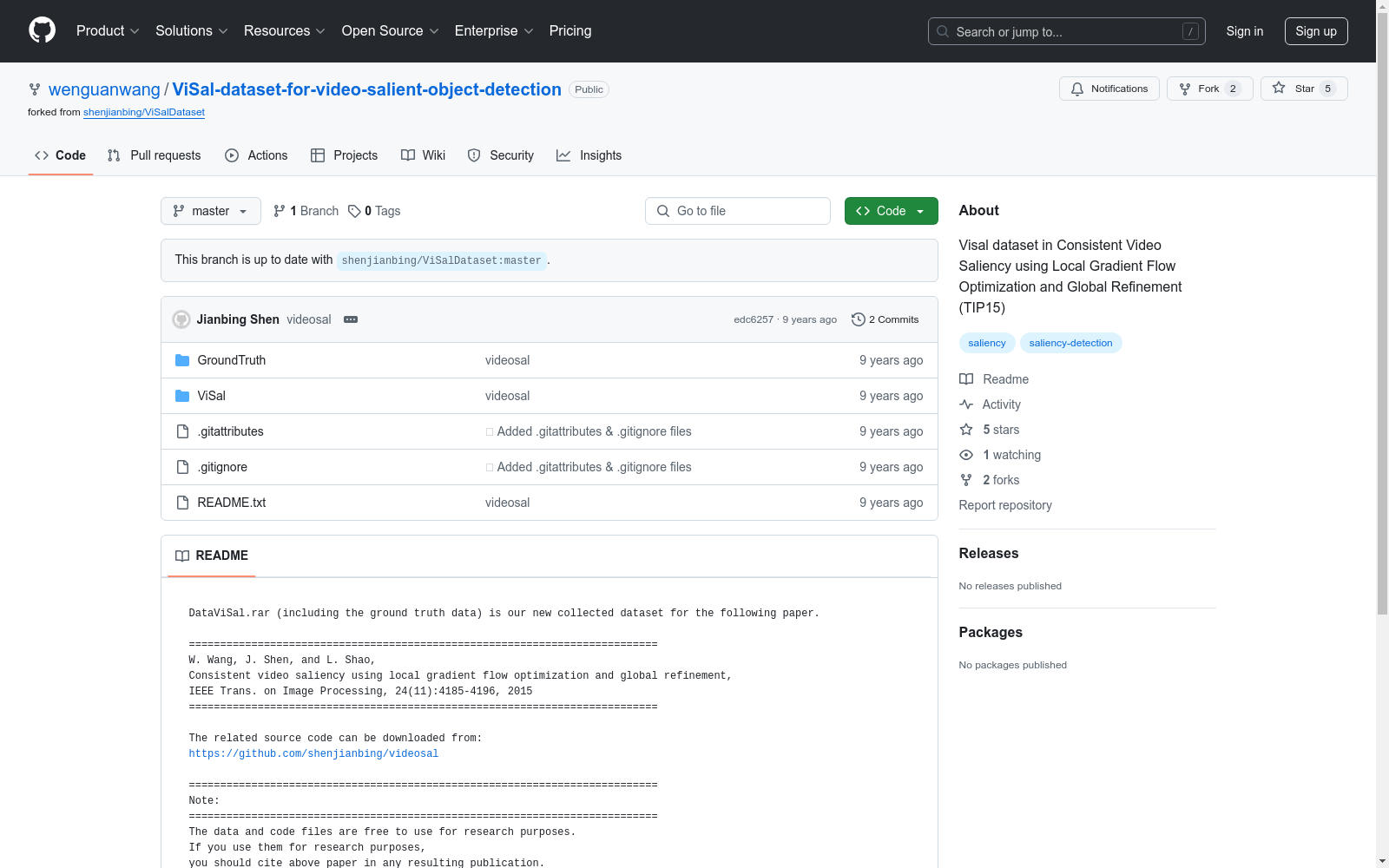Expand the green Code dropdown button

[x=892, y=211]
